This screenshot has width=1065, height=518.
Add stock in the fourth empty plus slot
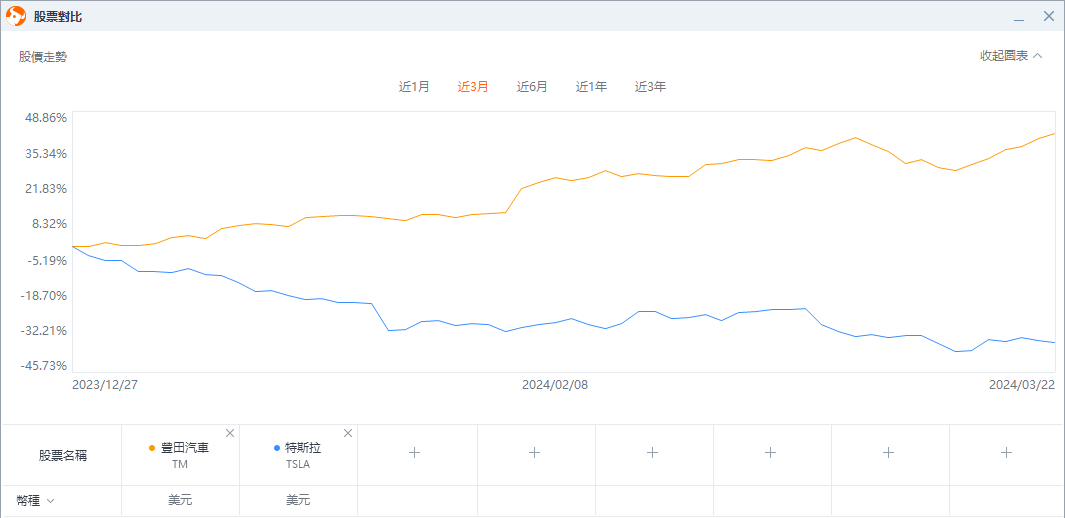pos(770,452)
